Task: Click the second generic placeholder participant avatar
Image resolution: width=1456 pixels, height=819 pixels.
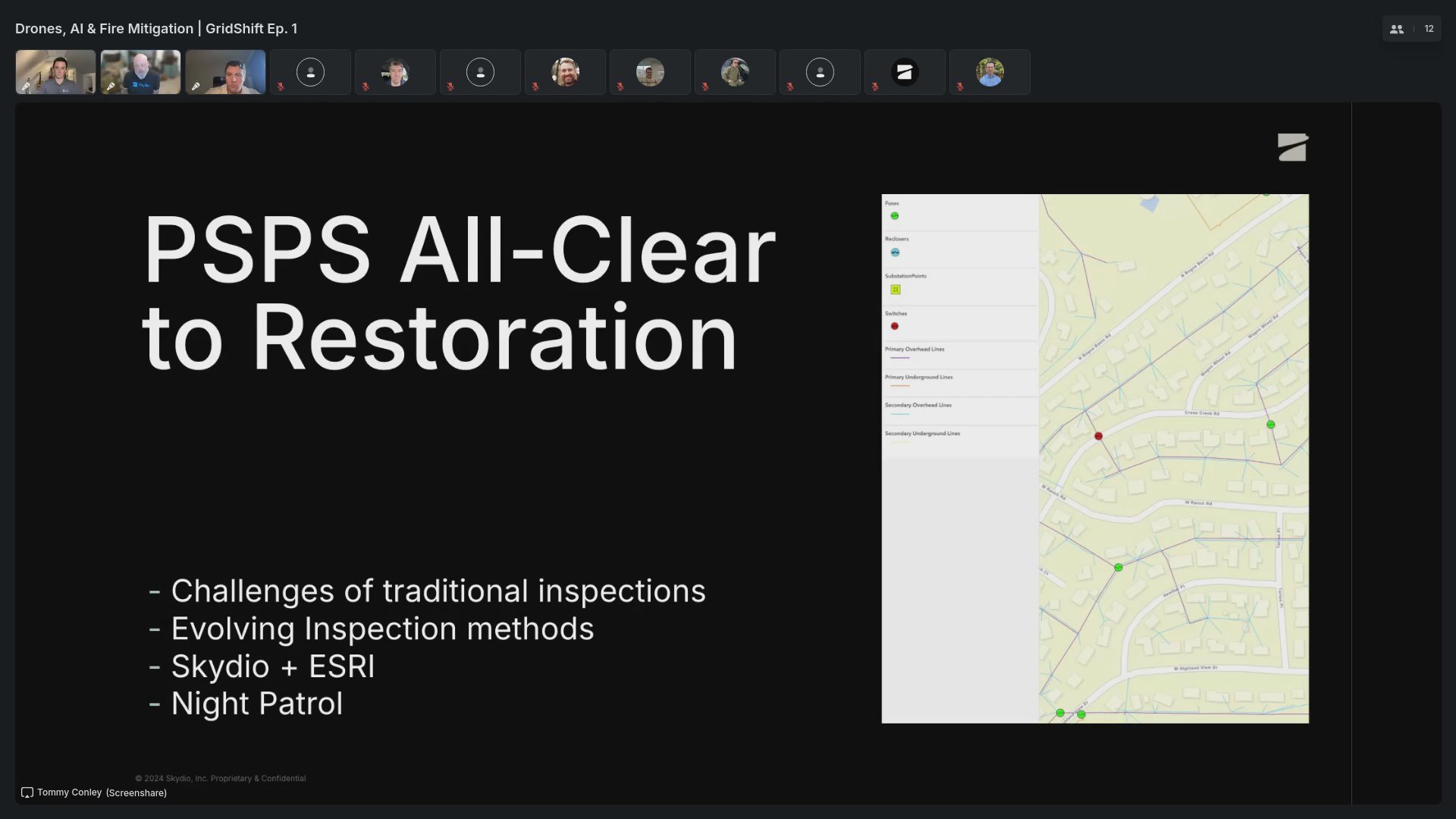Action: [480, 72]
